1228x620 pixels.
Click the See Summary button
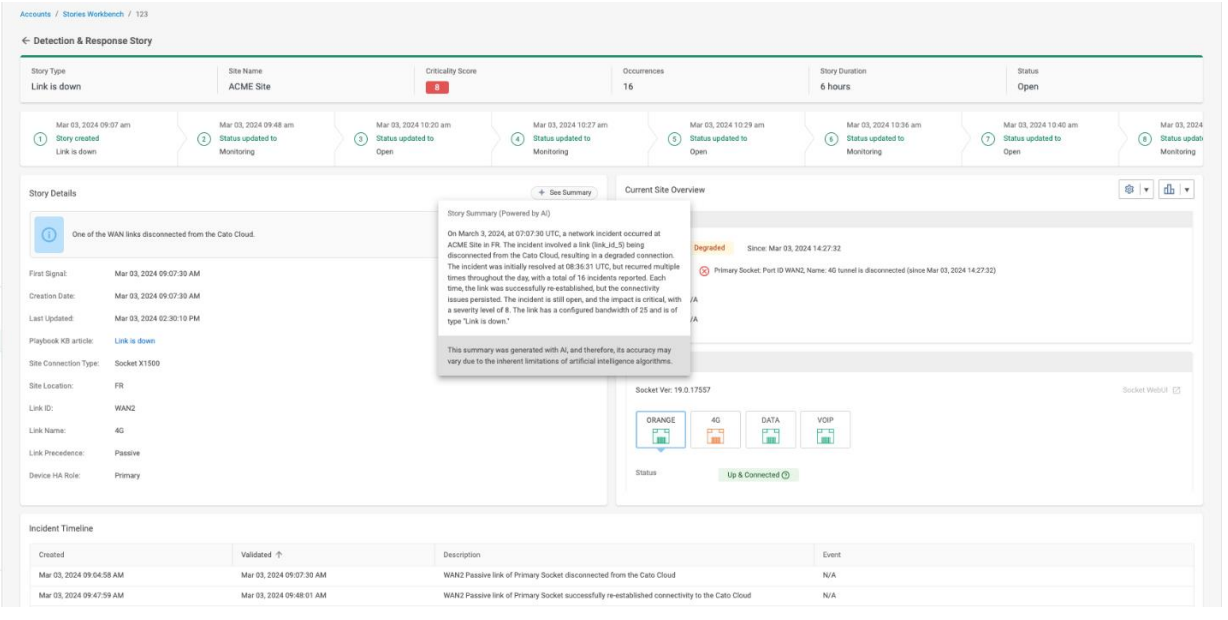pyautogui.click(x=564, y=192)
